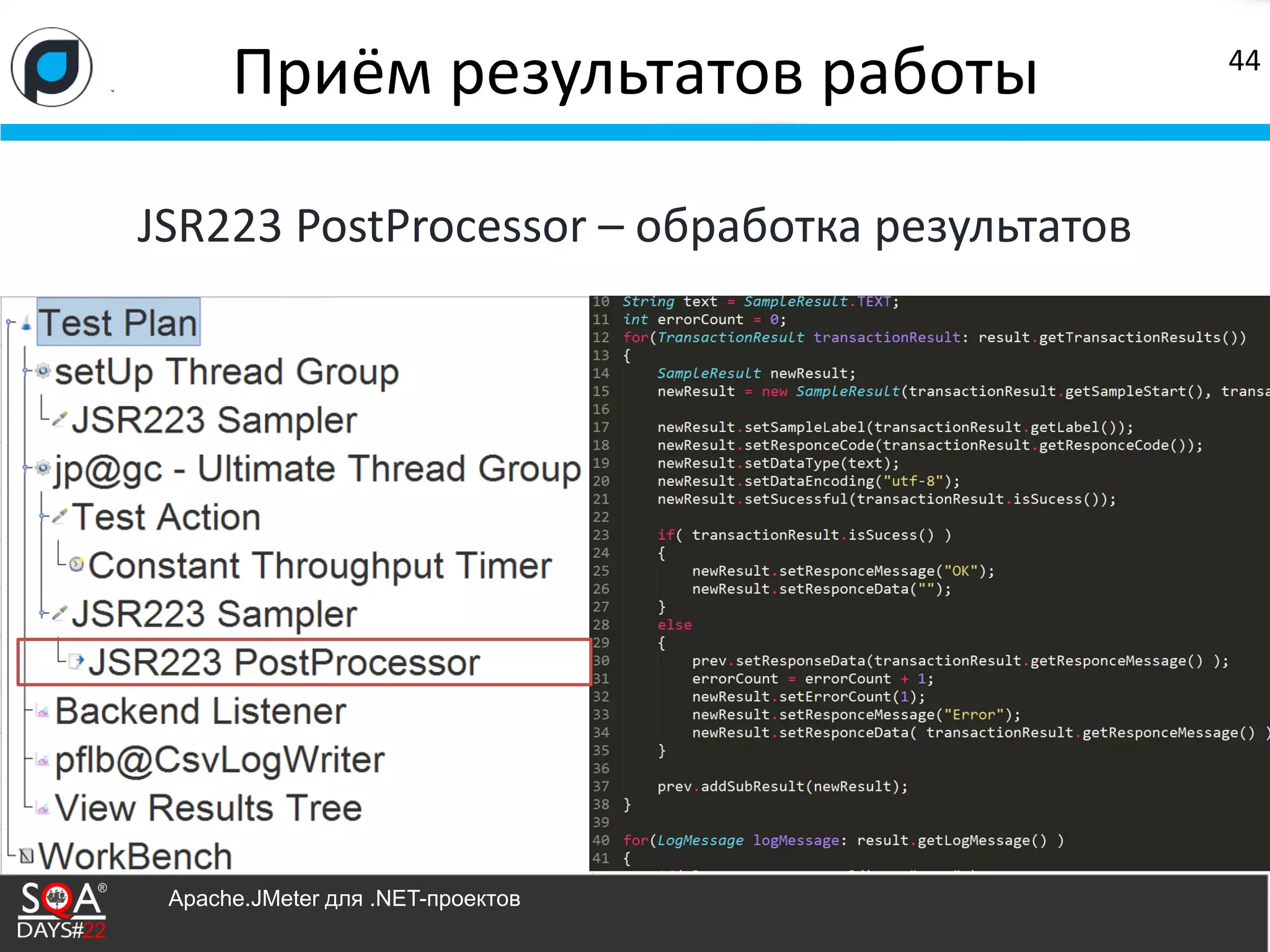Select Backend Listener
The width and height of the screenshot is (1270, 952).
200,711
